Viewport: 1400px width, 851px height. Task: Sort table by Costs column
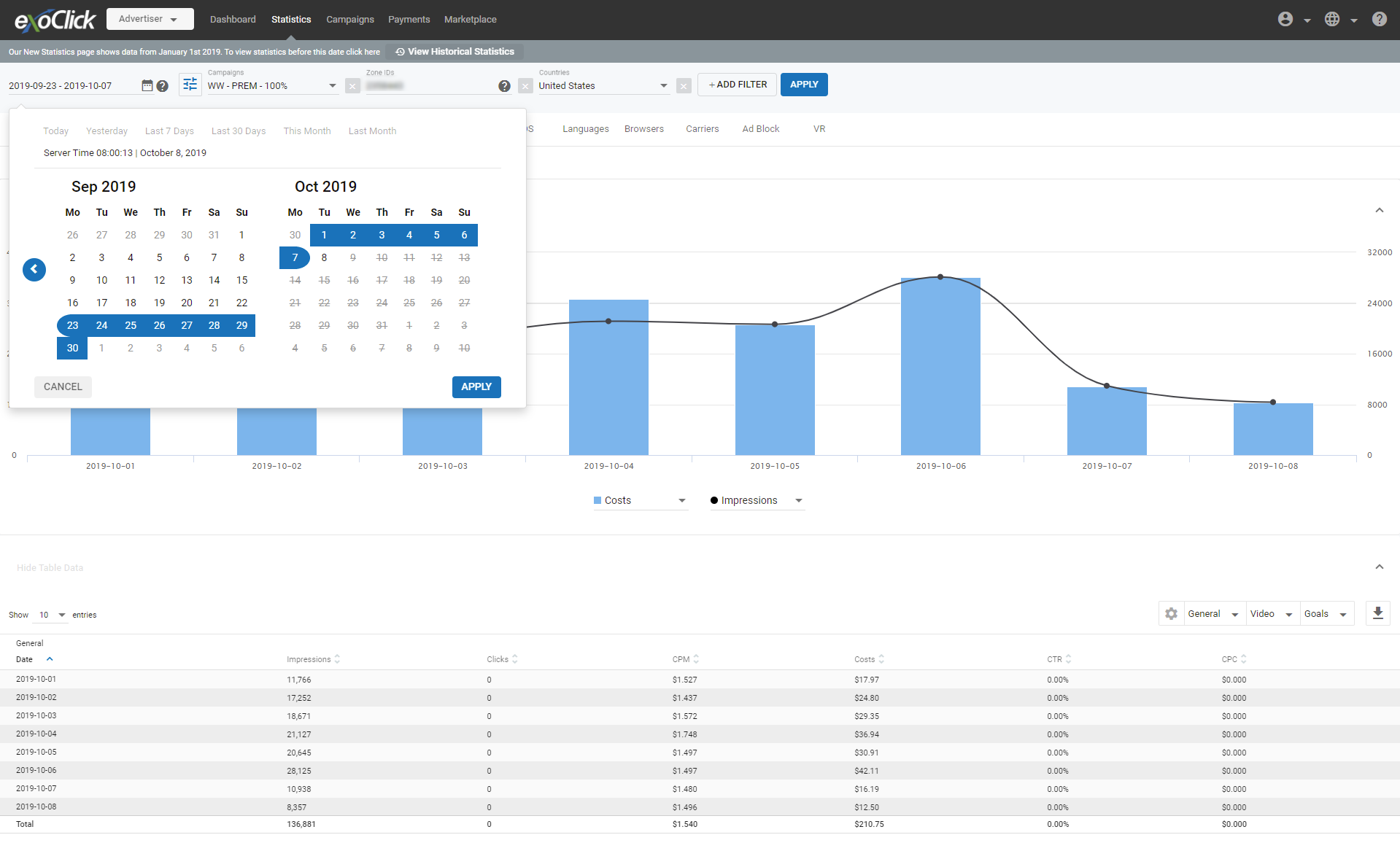(869, 659)
